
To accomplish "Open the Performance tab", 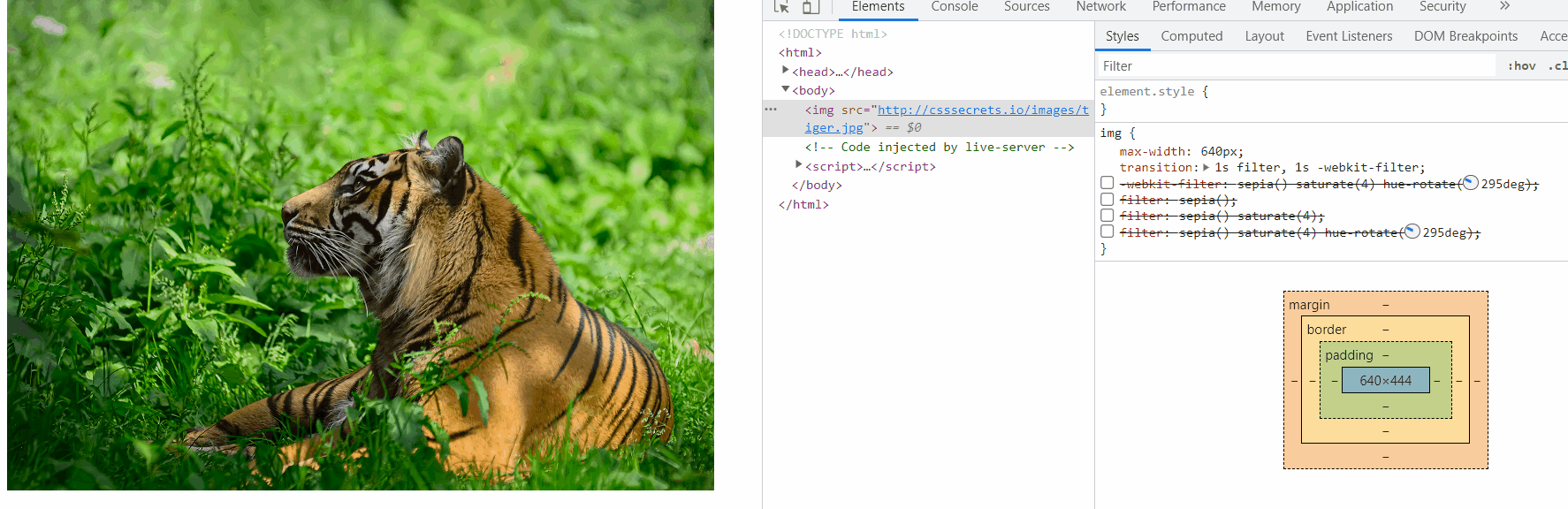I will tap(1189, 7).
